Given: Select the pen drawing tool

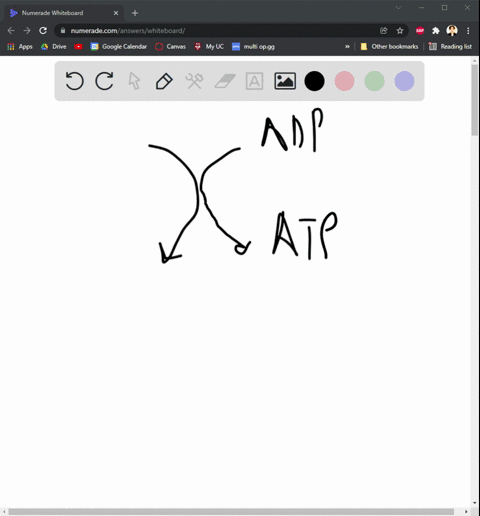Looking at the screenshot, I should pos(164,81).
